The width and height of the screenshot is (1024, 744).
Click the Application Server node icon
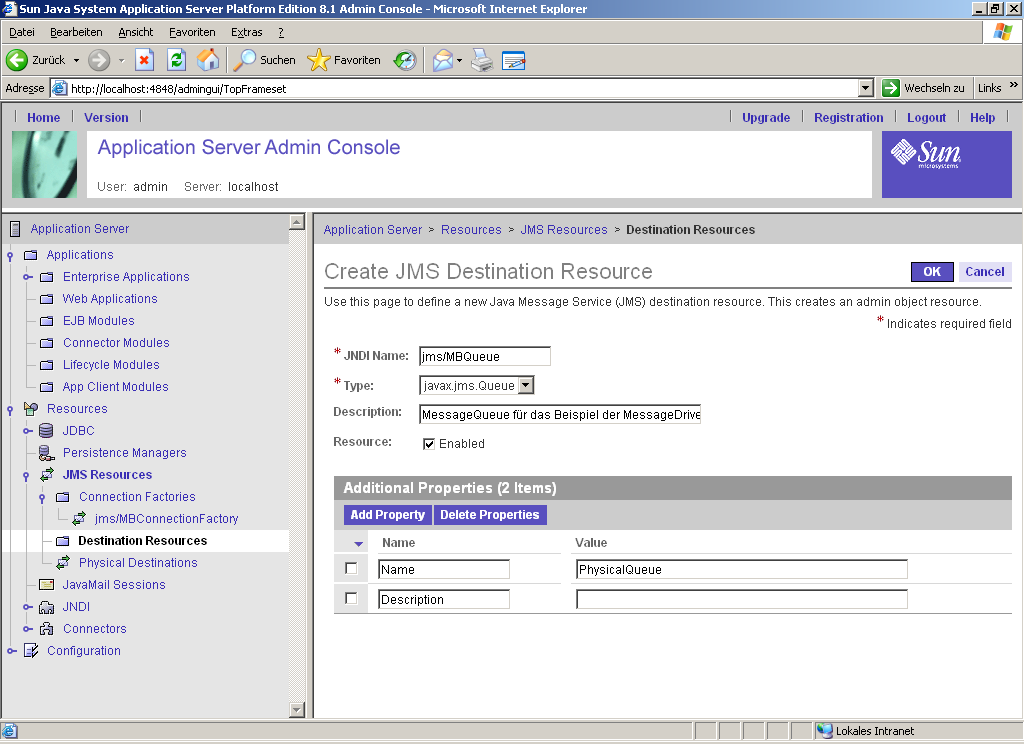pos(15,229)
